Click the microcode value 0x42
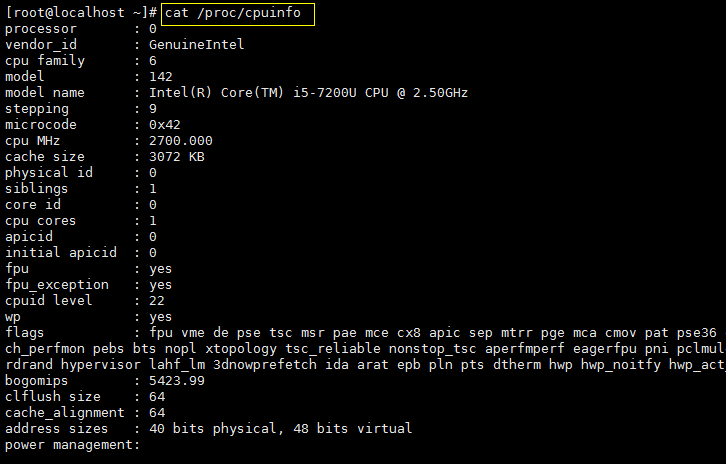 164,125
